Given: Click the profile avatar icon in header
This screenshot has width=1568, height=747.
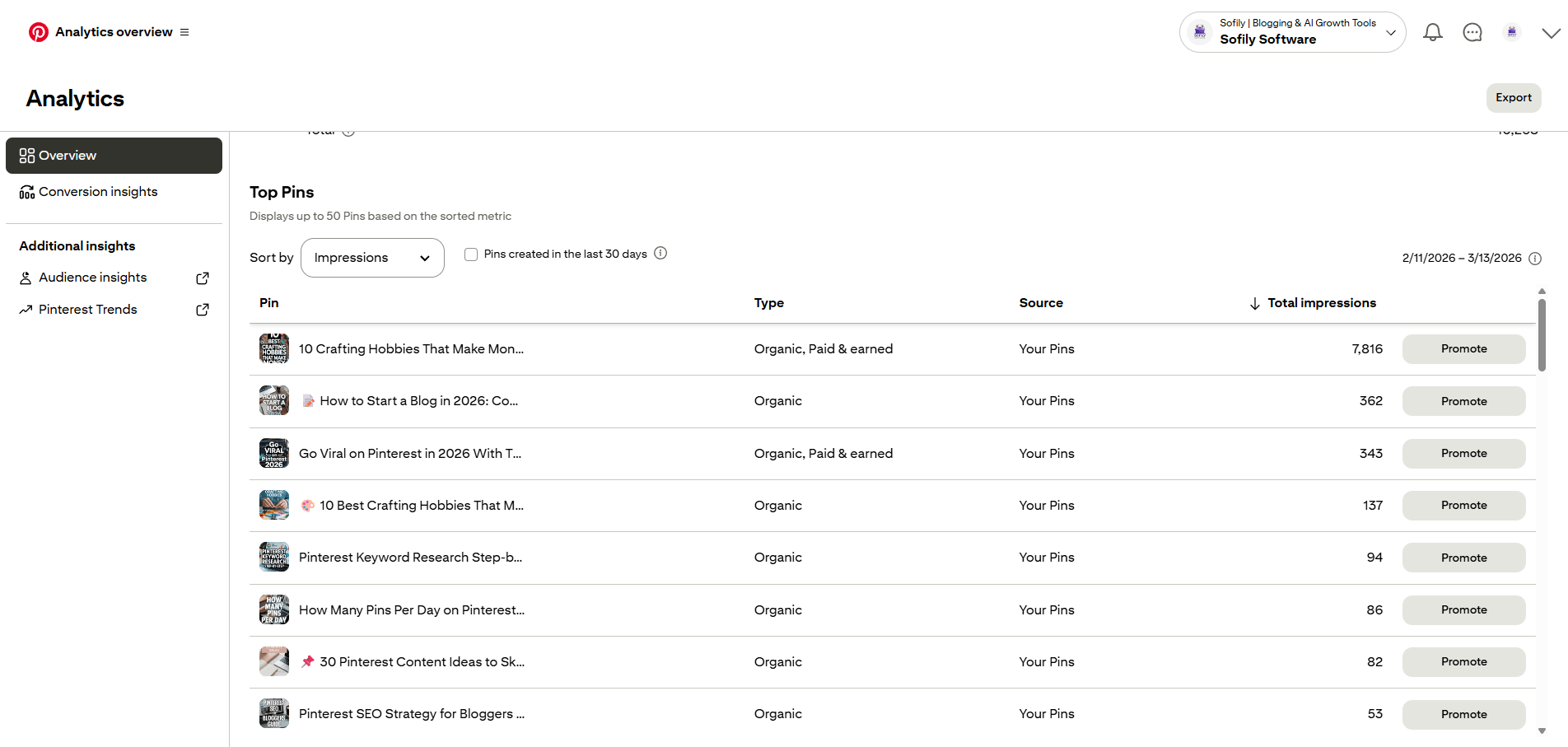Looking at the screenshot, I should (x=1511, y=32).
